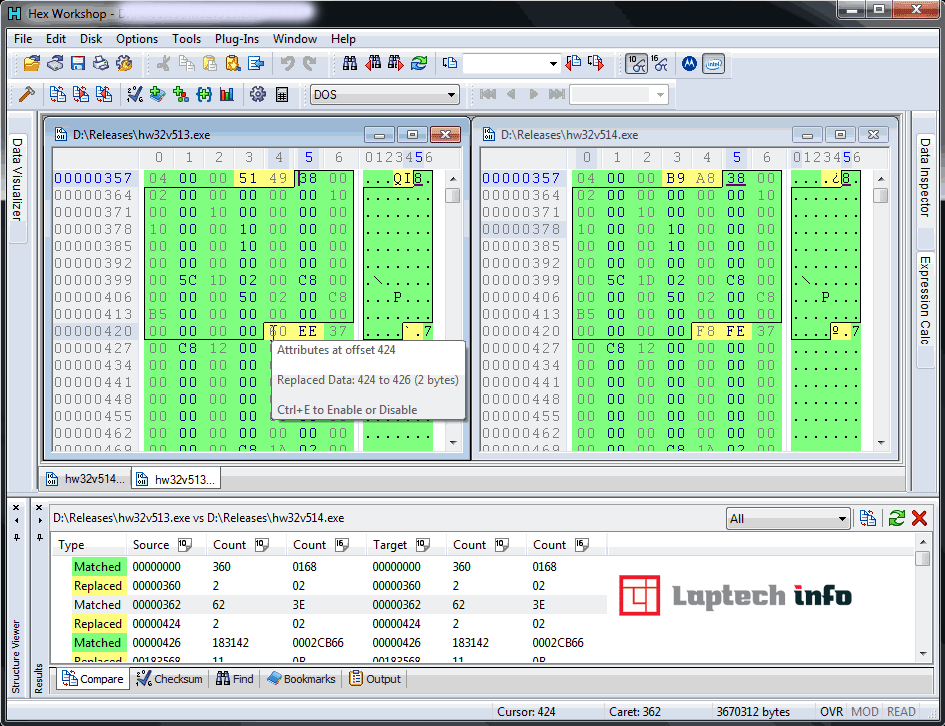
Task: Click the Paste Special icon
Action: [x=233, y=63]
